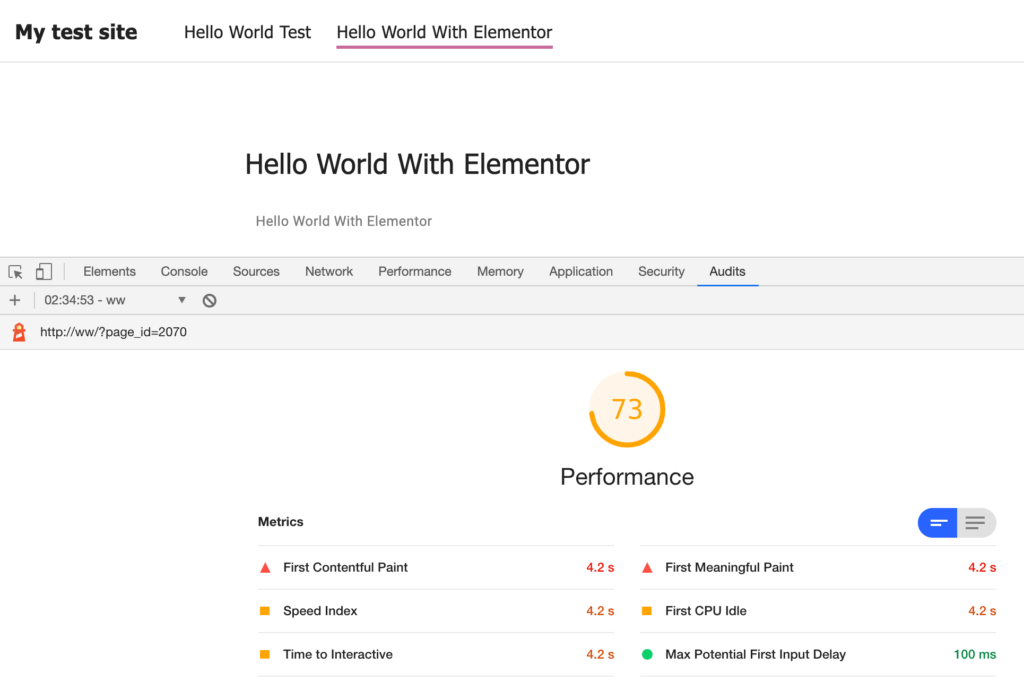This screenshot has width=1024, height=683.
Task: Open the Security tab
Action: [662, 272]
